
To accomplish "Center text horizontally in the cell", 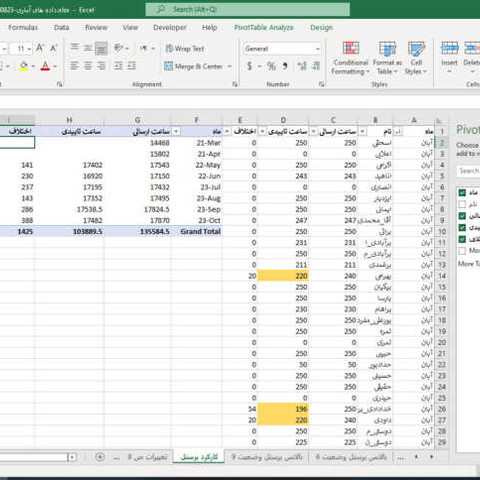I will [x=88, y=66].
